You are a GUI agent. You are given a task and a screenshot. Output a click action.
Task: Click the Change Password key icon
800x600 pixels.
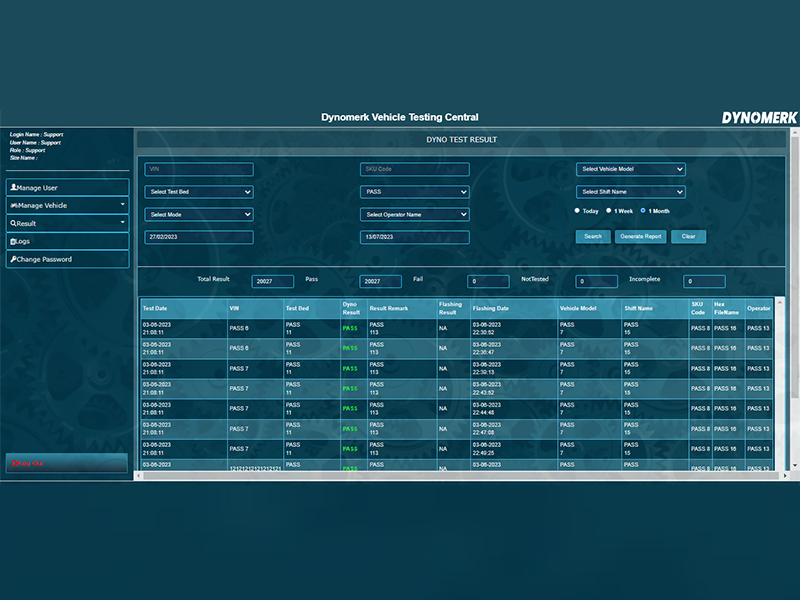coord(12,259)
